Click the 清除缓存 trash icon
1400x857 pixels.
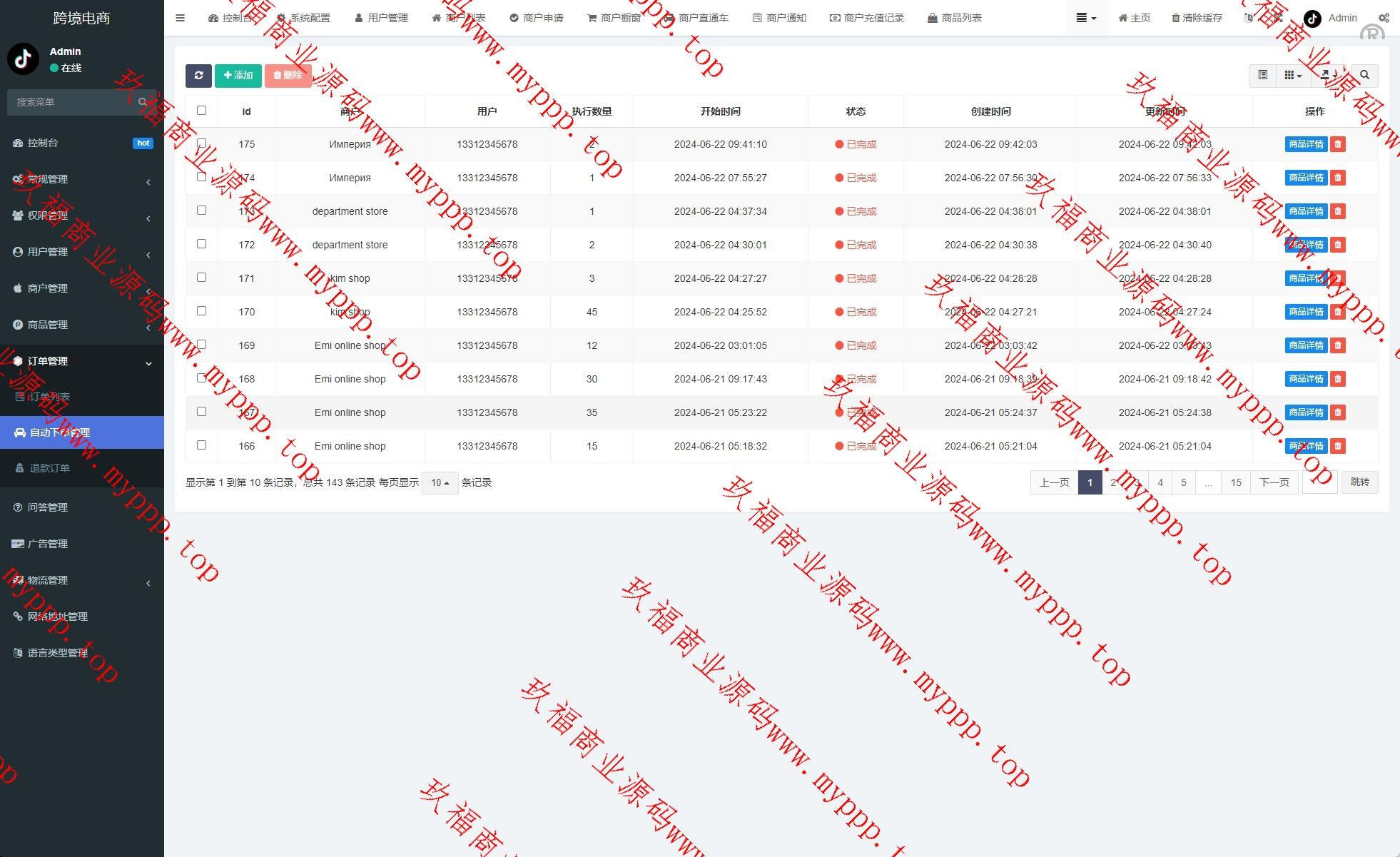(1175, 18)
